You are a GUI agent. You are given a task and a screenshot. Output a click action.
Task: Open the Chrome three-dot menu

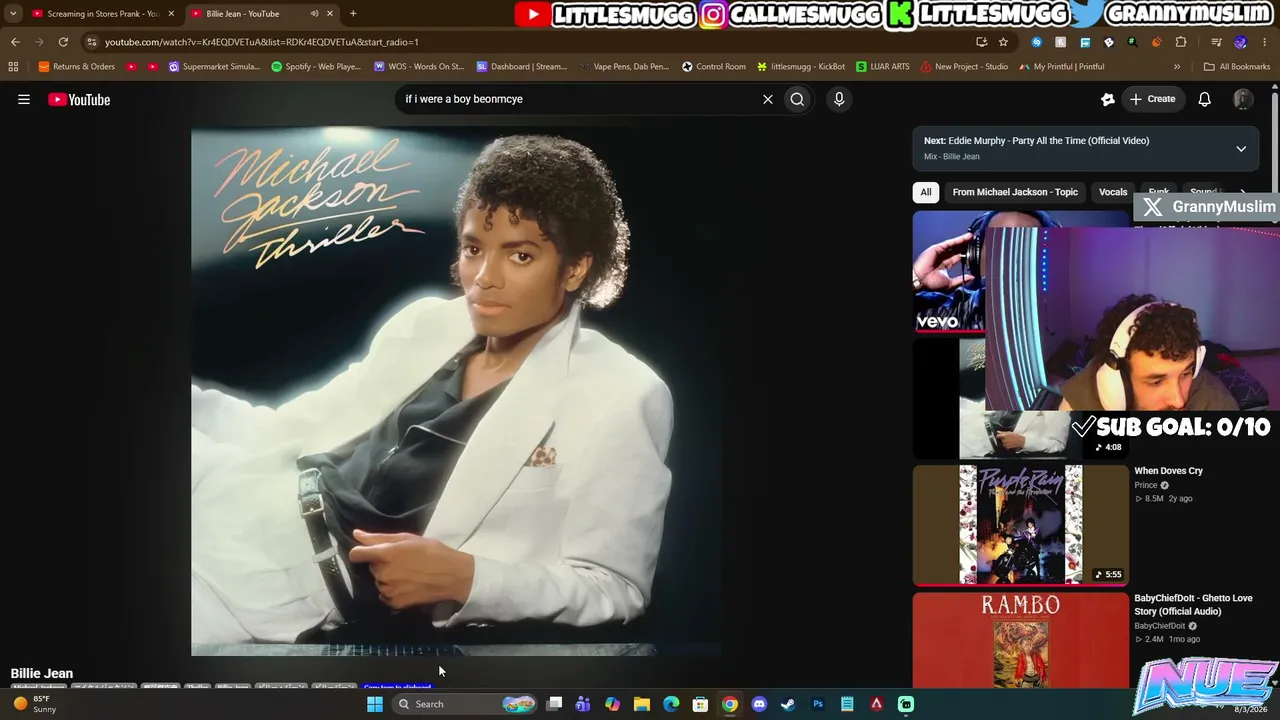(1265, 42)
